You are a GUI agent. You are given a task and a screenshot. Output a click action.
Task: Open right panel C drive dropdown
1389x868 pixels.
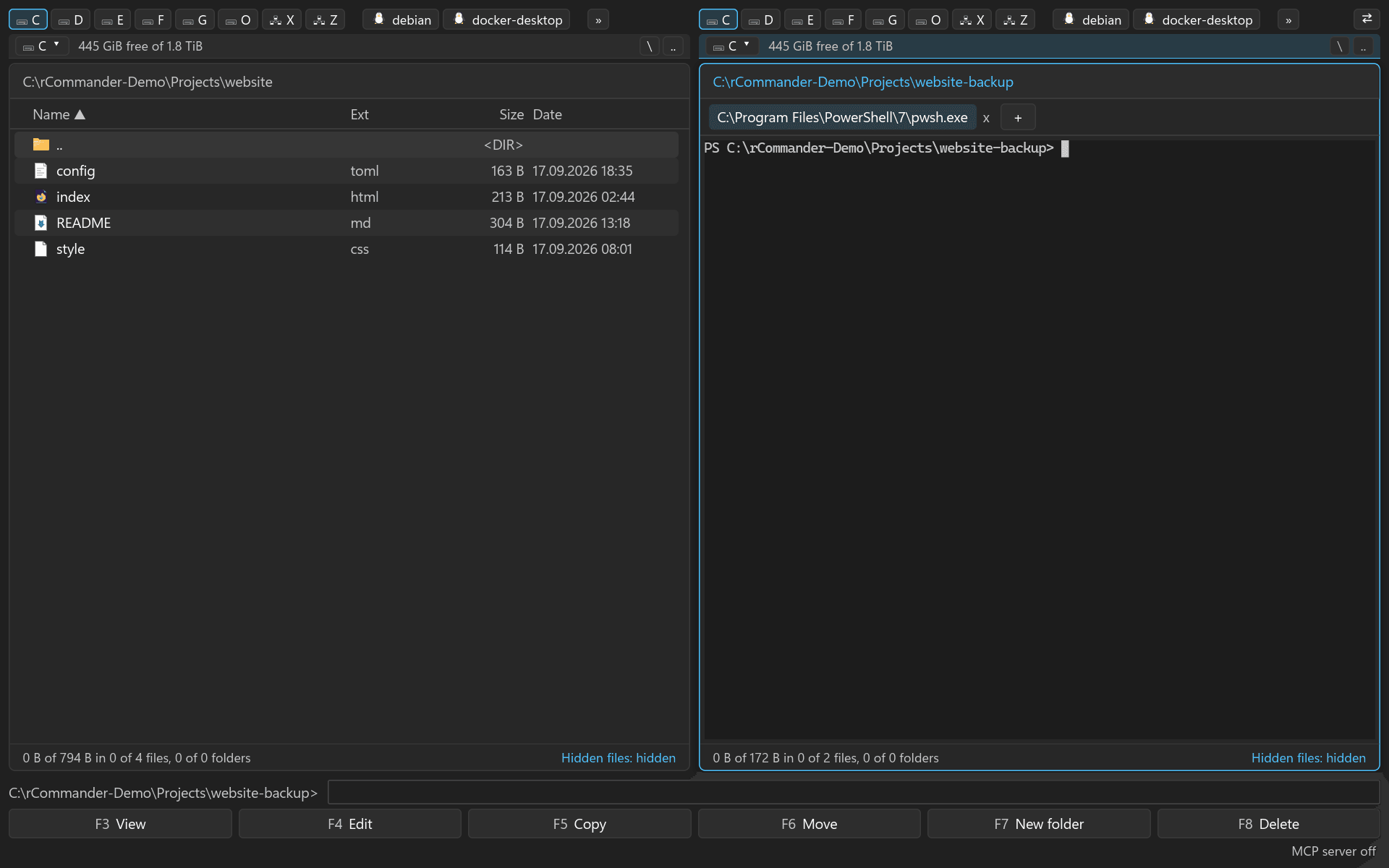[732, 46]
